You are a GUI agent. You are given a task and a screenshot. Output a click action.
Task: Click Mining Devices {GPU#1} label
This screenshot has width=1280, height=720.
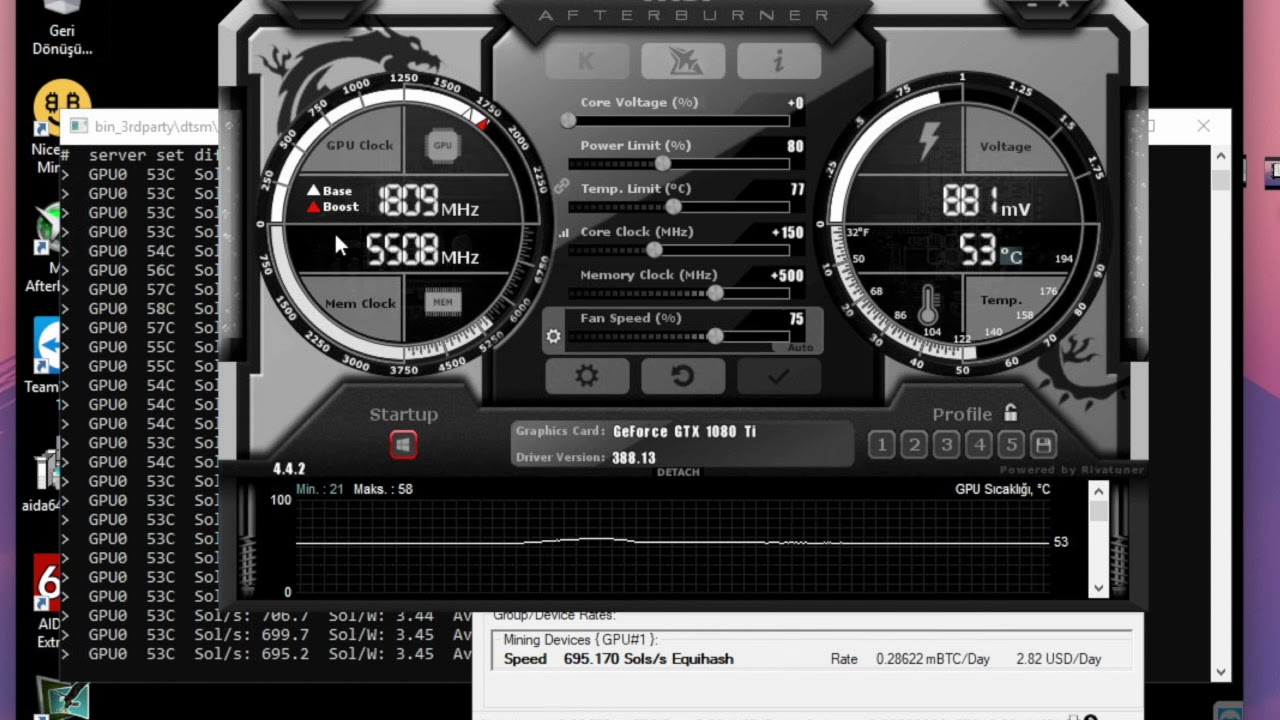[580, 639]
